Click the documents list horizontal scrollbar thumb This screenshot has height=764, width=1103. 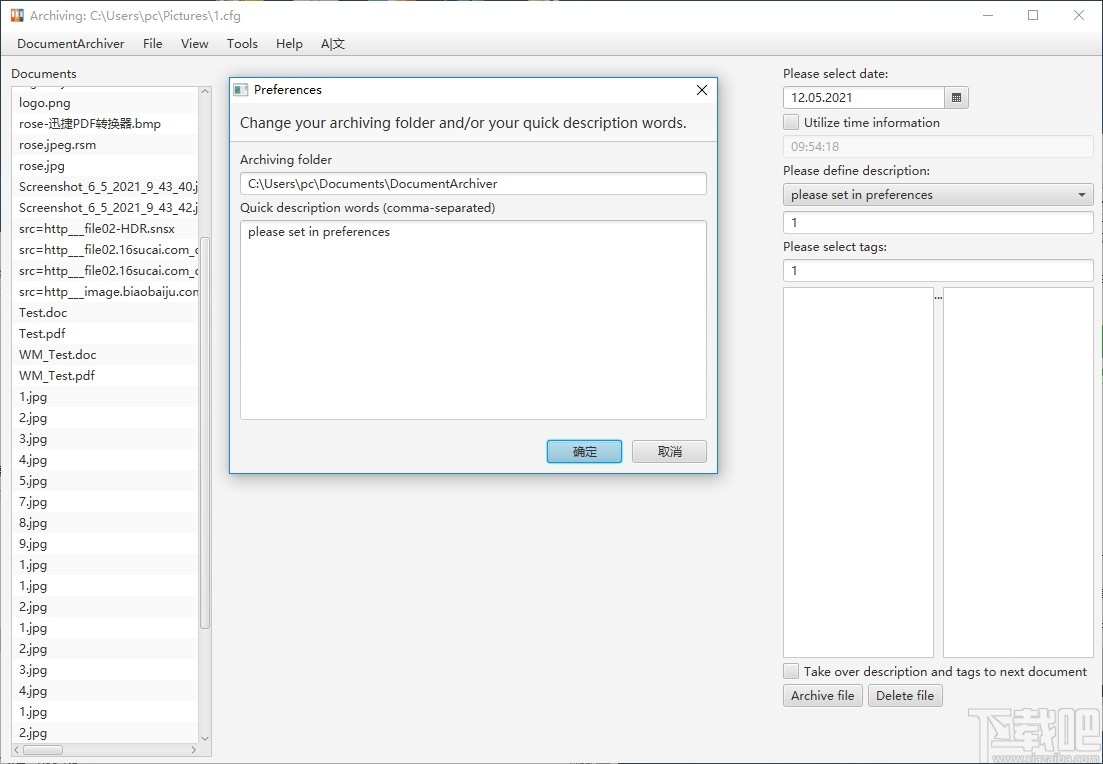[x=43, y=750]
